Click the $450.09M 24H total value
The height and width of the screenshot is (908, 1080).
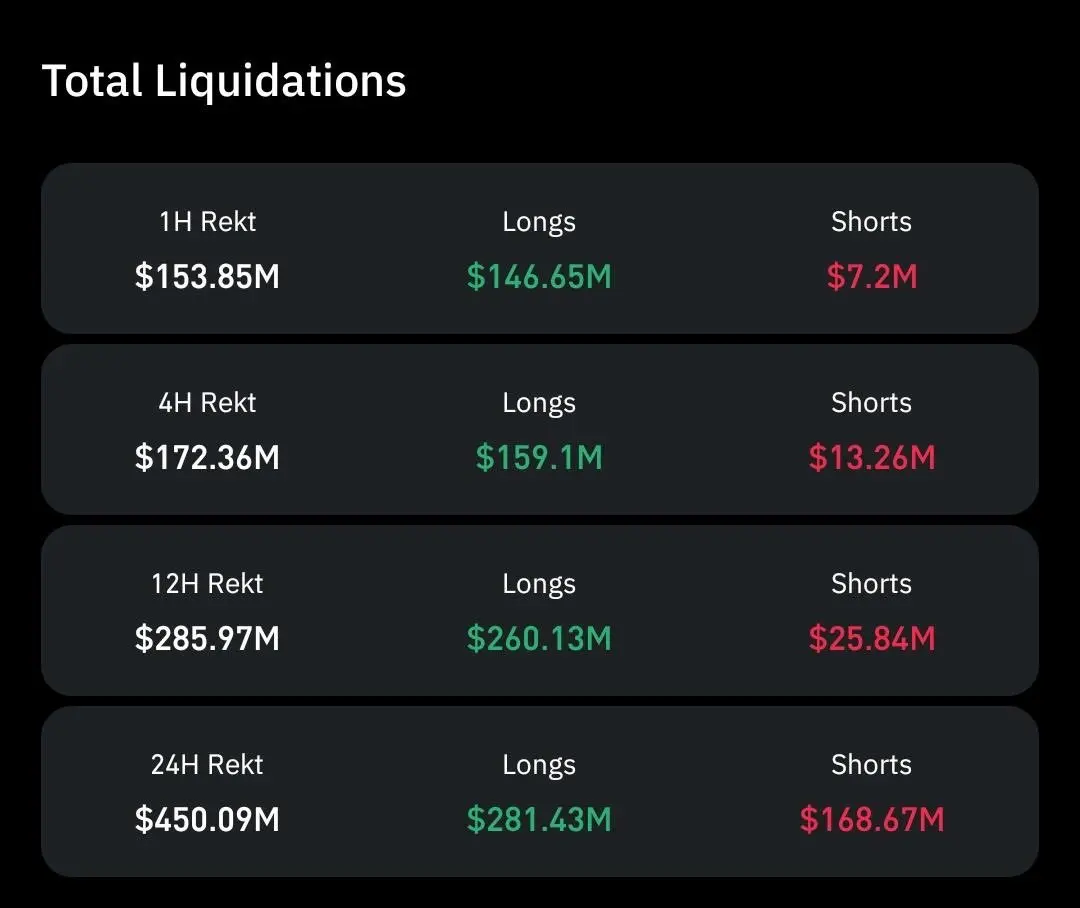click(207, 820)
